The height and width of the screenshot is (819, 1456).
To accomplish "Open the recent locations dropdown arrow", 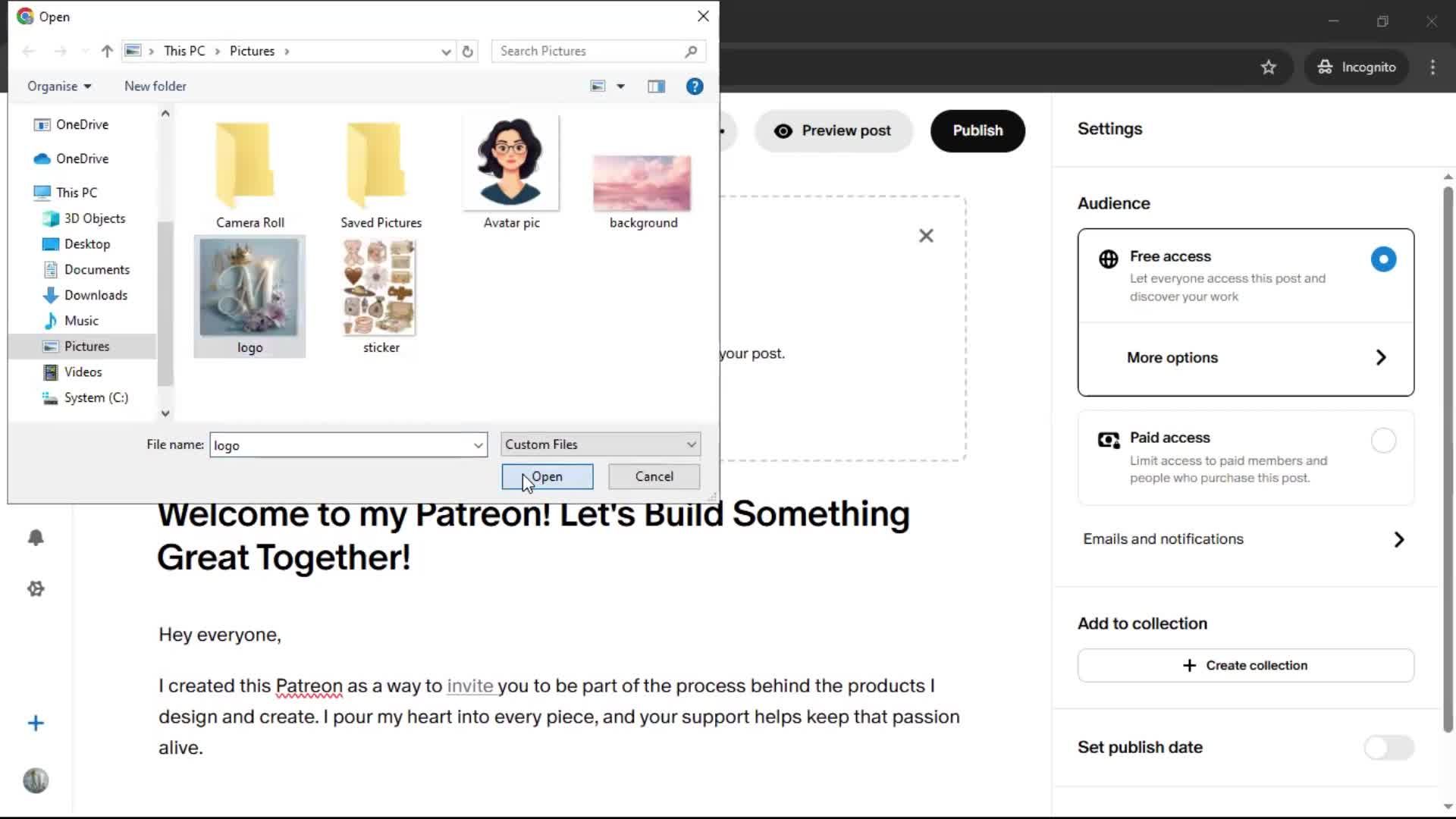I will tap(85, 51).
